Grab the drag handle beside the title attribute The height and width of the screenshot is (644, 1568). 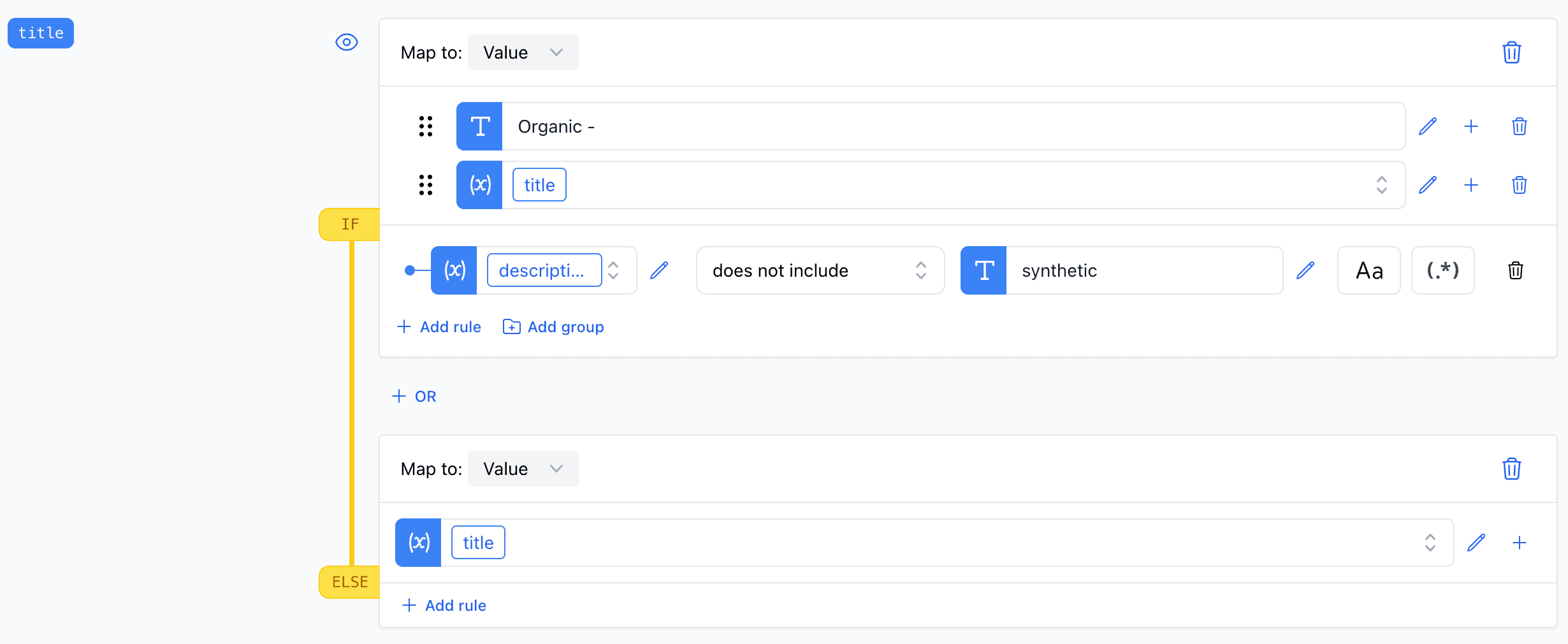pyautogui.click(x=426, y=185)
